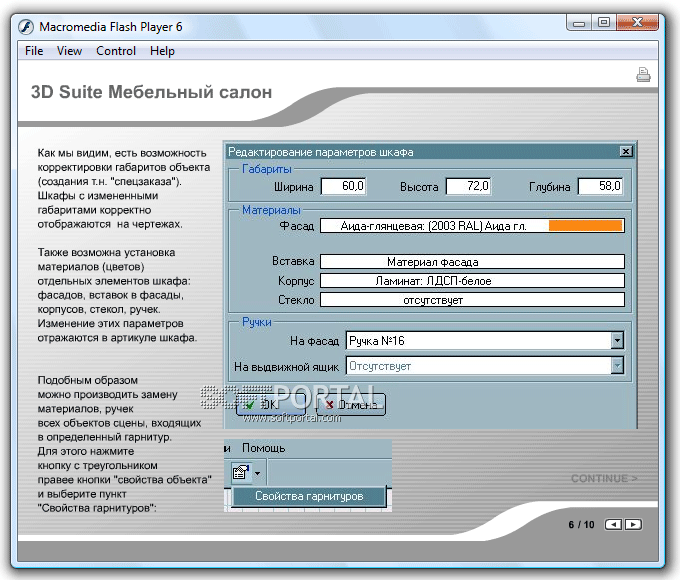Select the Вставка material field
Image resolution: width=680 pixels, height=580 pixels.
pyautogui.click(x=472, y=262)
